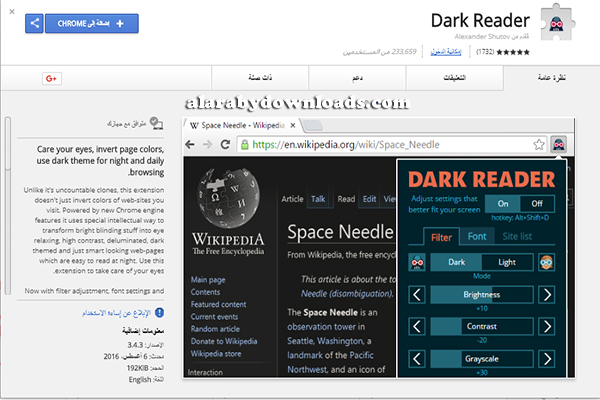Turn Dark Reader Off
Screen dimensions: 600x400
point(537,204)
